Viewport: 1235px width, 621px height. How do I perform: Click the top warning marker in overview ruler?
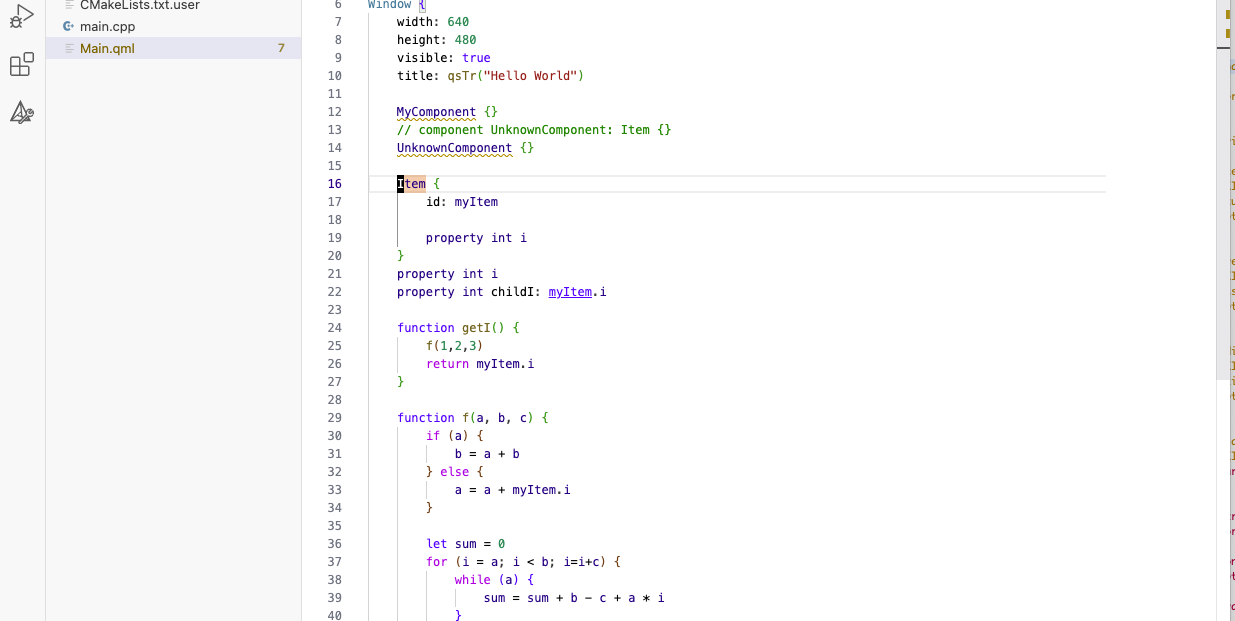pos(1226,15)
